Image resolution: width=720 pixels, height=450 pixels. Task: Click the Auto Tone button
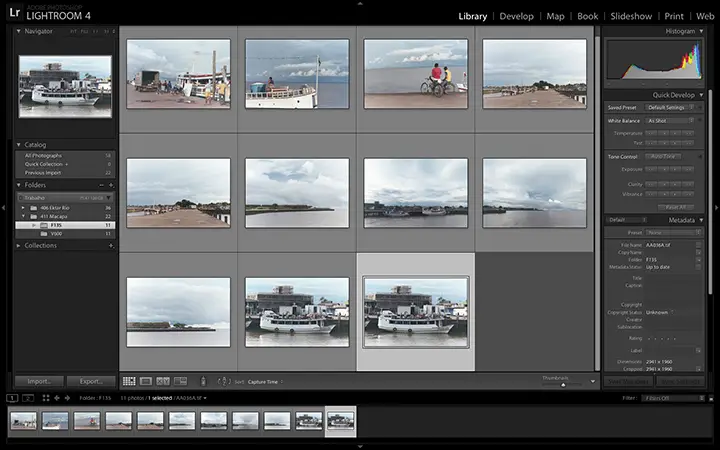(663, 157)
